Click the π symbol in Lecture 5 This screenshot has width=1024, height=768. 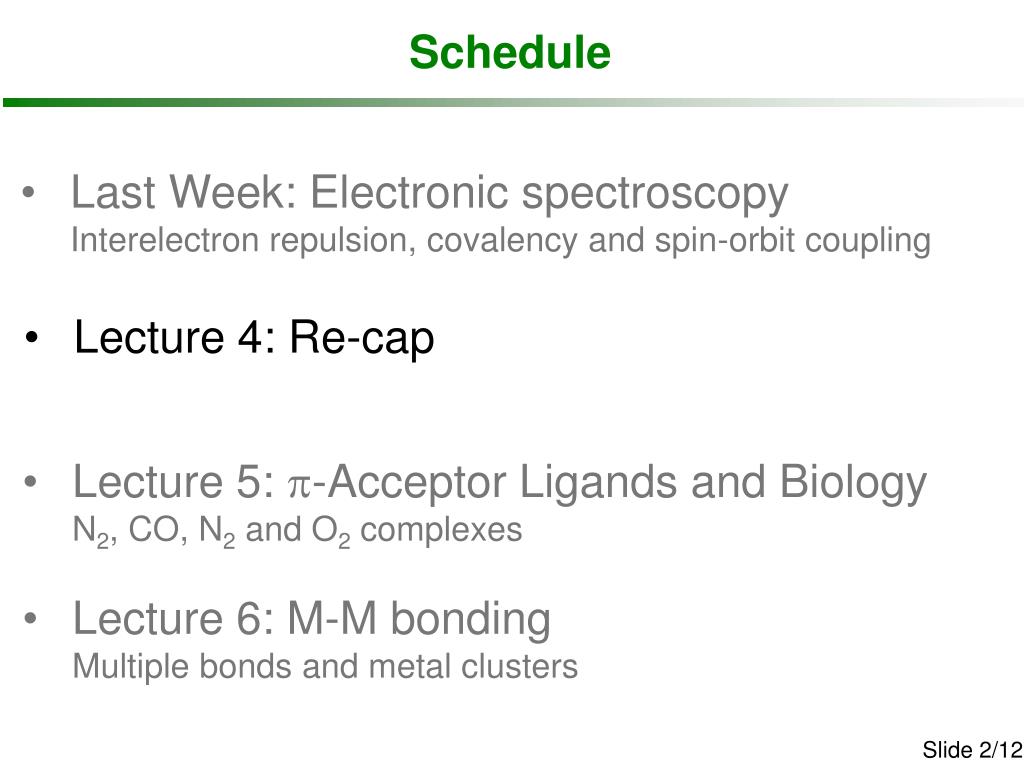(300, 487)
